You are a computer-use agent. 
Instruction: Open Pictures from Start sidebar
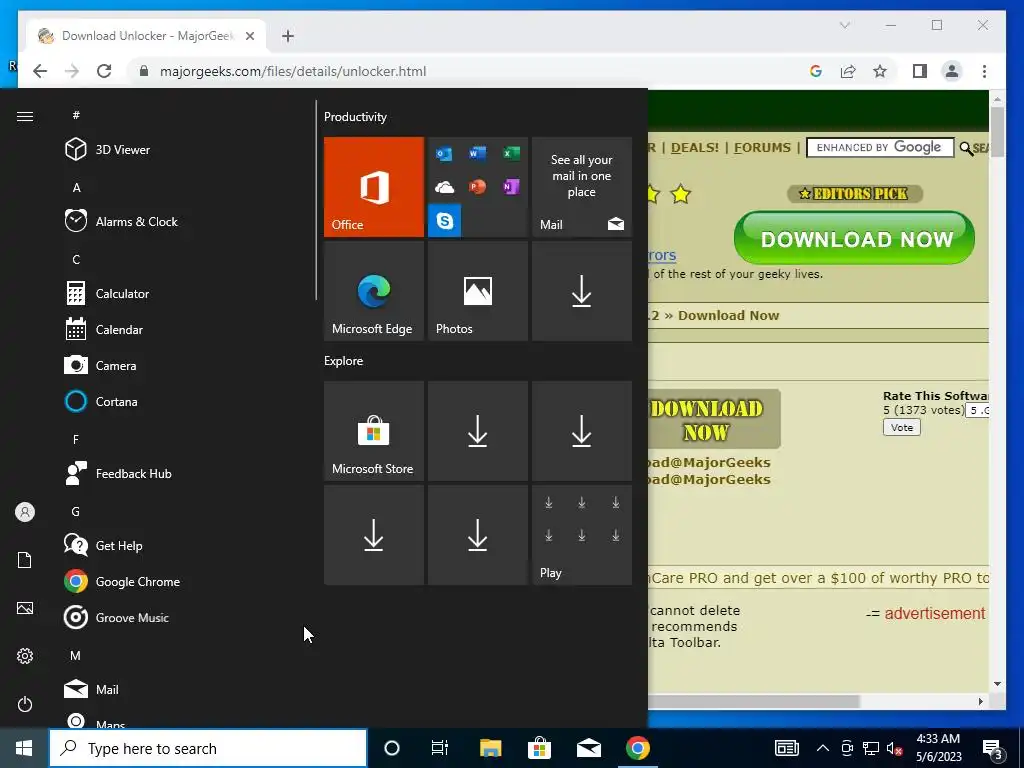(25, 609)
